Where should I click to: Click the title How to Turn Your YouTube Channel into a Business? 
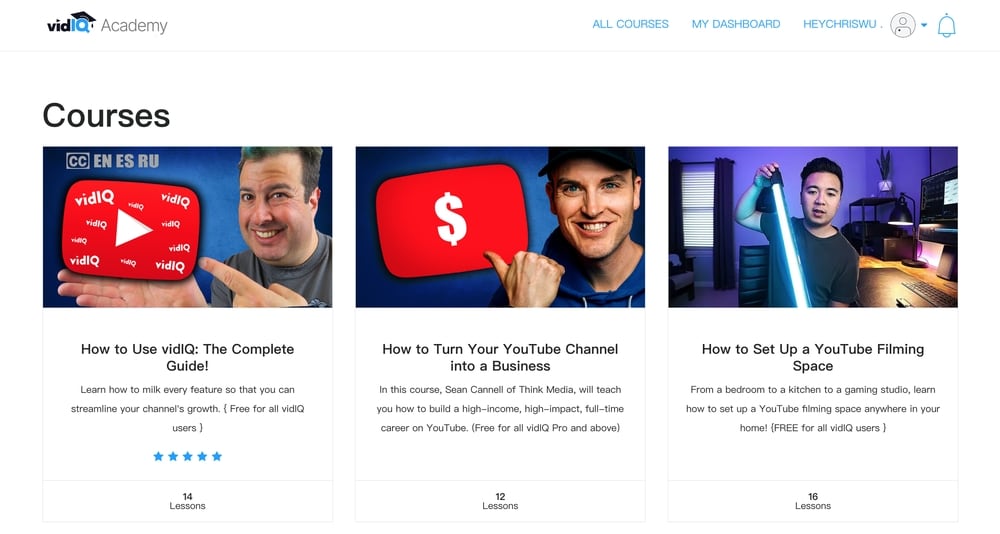[x=500, y=357]
